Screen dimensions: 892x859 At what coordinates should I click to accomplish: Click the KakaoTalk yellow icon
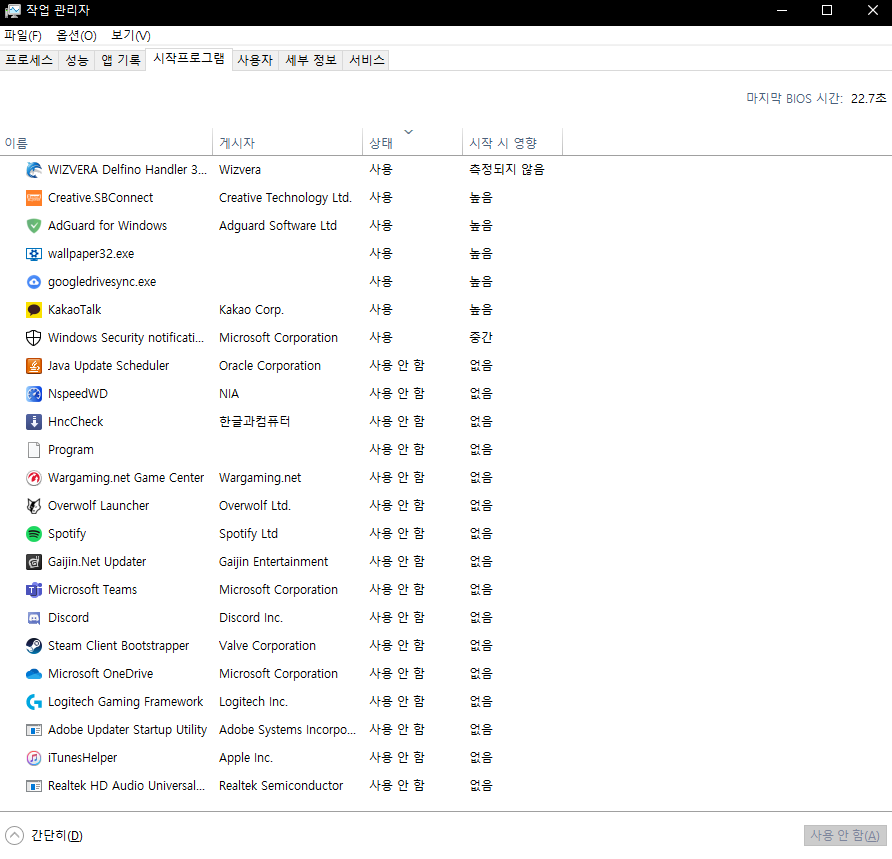pyautogui.click(x=34, y=309)
